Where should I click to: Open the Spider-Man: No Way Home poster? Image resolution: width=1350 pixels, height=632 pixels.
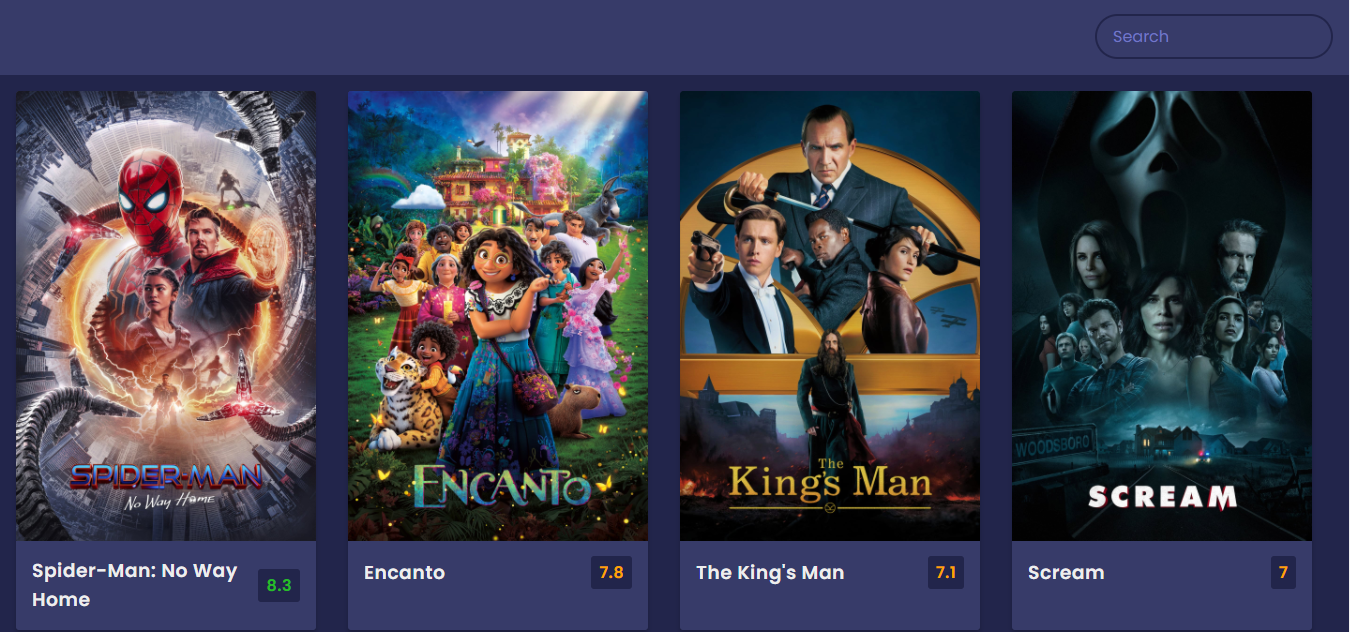[x=166, y=316]
